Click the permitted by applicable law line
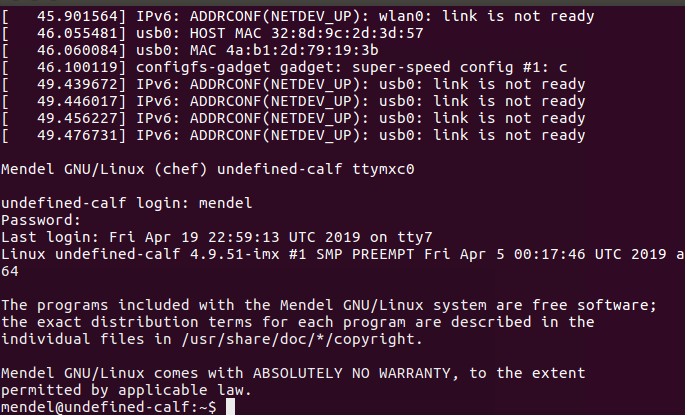 (x=126, y=391)
